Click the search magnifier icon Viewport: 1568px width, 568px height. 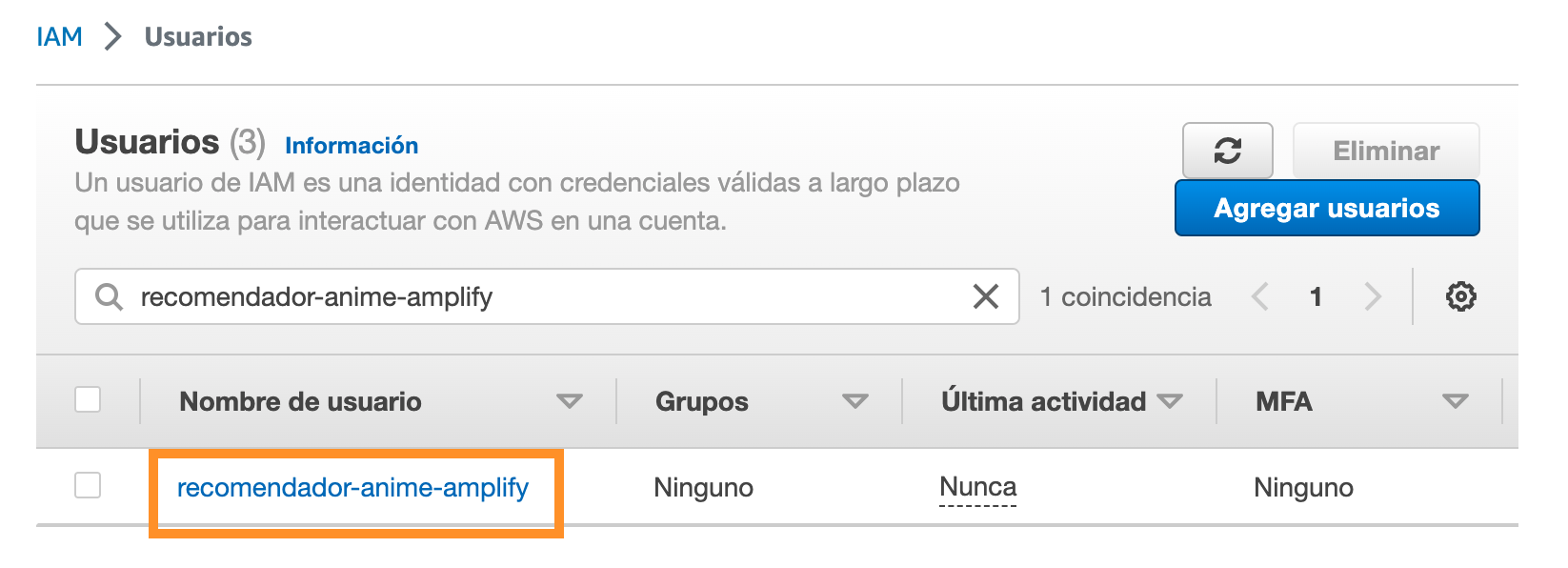pyautogui.click(x=109, y=296)
